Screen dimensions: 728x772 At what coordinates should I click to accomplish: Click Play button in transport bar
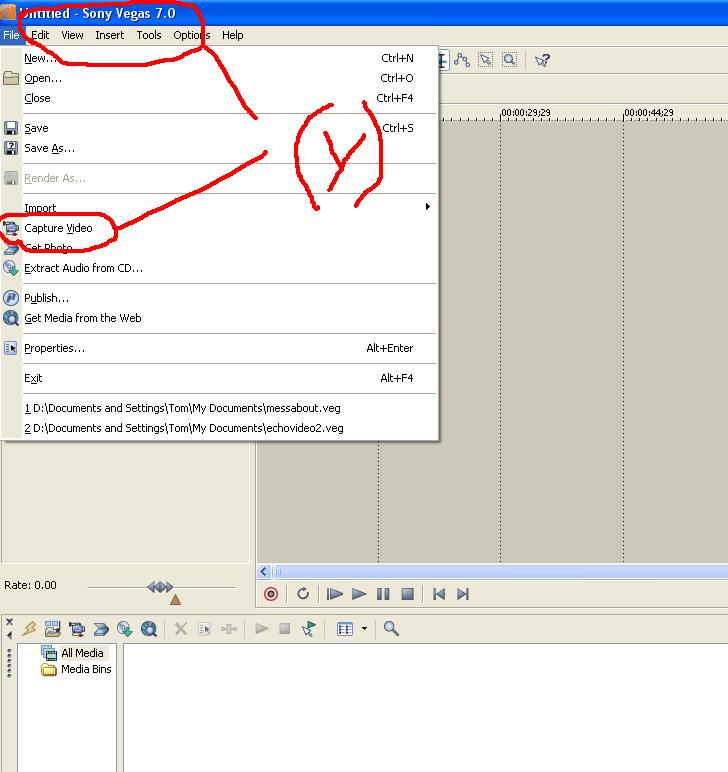coord(359,594)
